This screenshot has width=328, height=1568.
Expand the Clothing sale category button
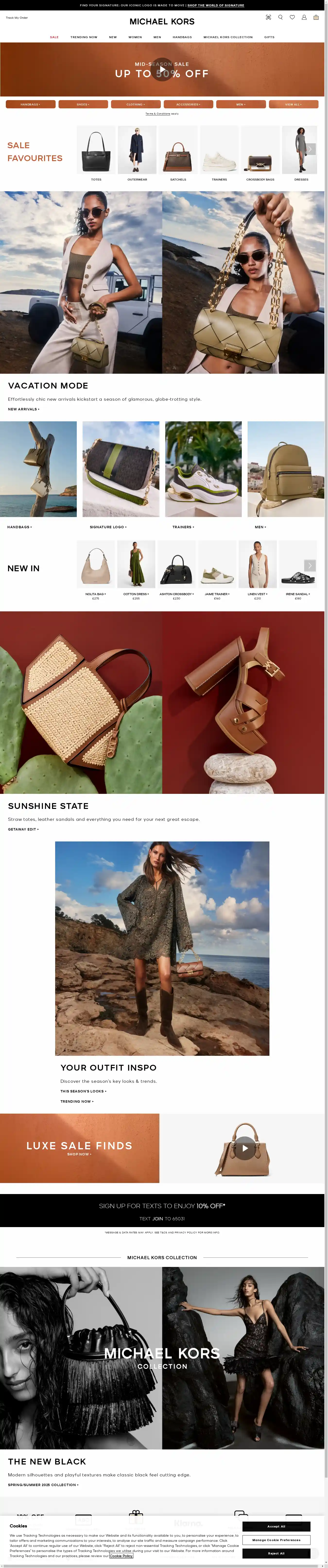pyautogui.click(x=136, y=104)
